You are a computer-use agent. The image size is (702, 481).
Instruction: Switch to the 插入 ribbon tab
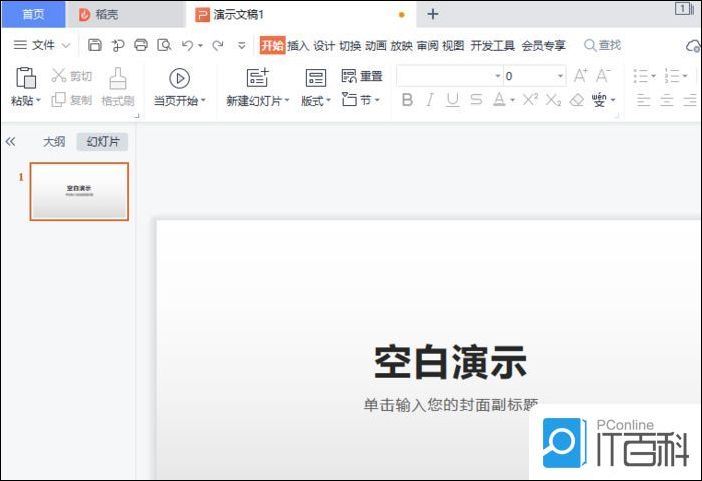coord(298,45)
